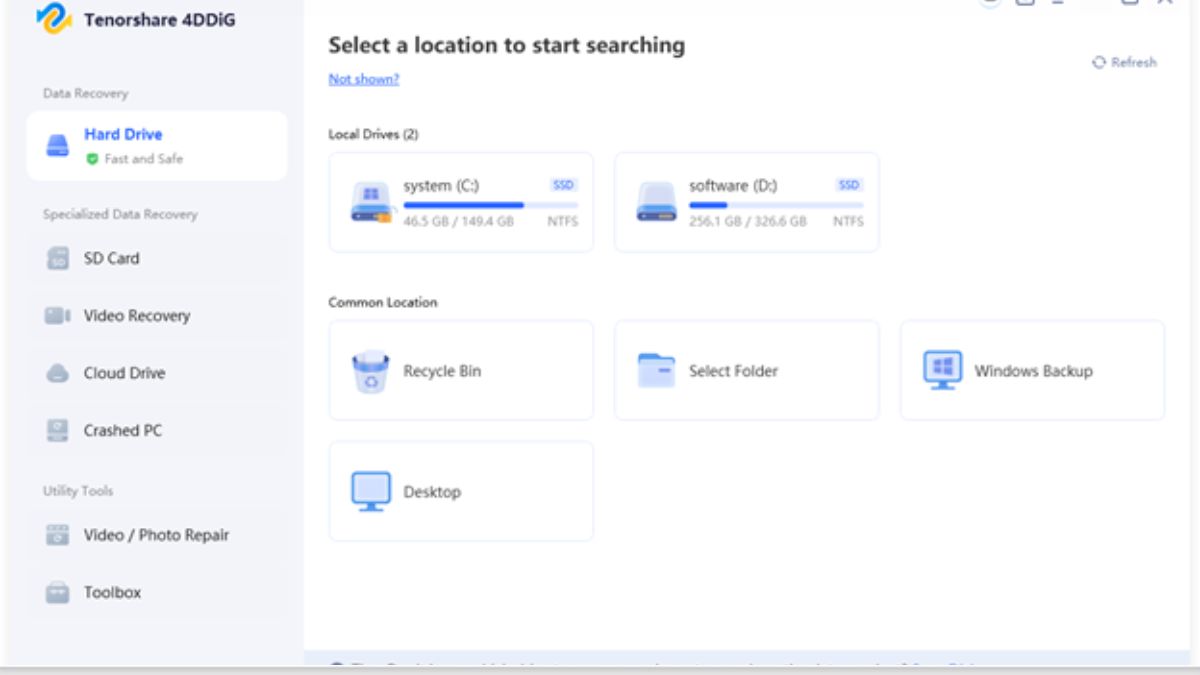Screen dimensions: 1200x675
Task: Click the 46.5 GB / 149.4 GB text
Action: [x=458, y=222]
